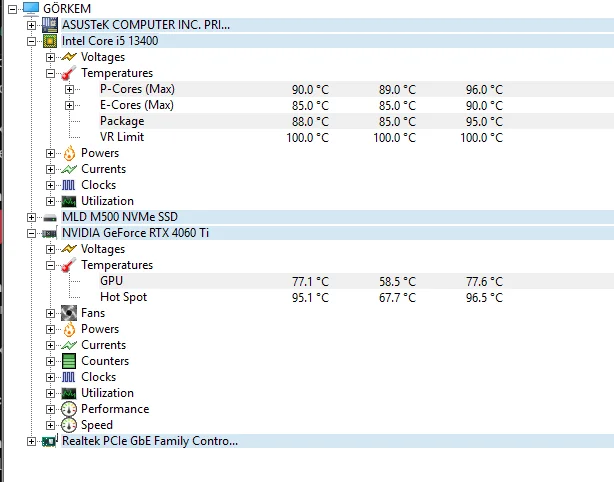Click the CPU Powers flame icon
The image size is (614, 482).
[x=69, y=153]
